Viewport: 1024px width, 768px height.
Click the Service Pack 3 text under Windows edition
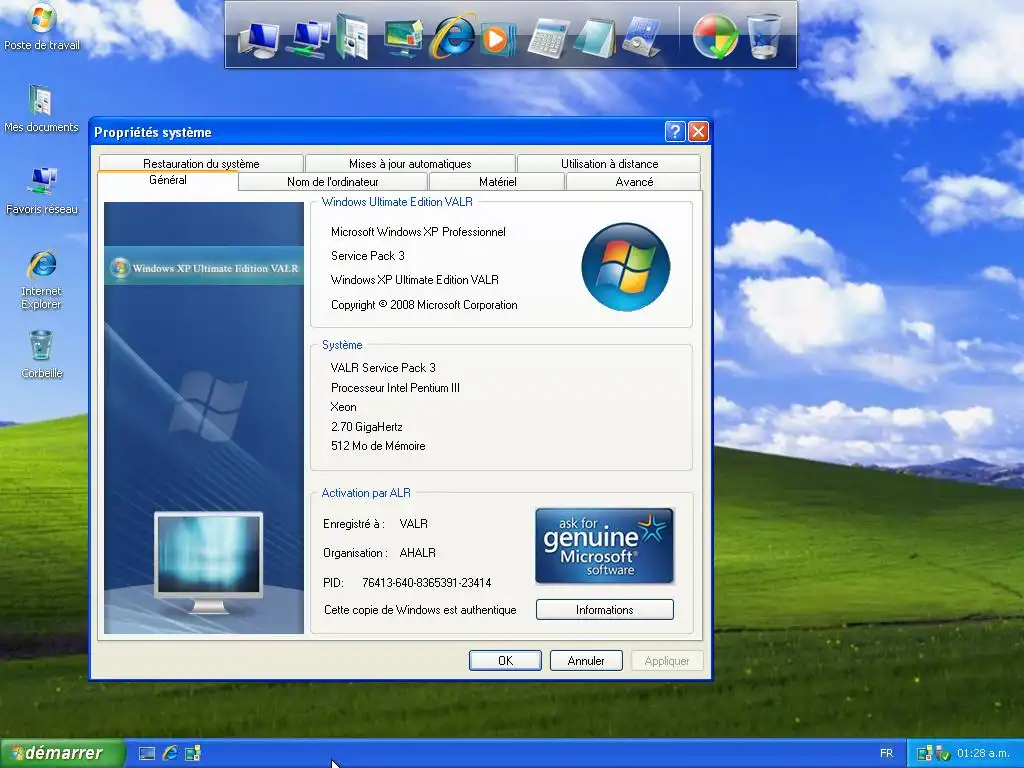click(x=368, y=256)
